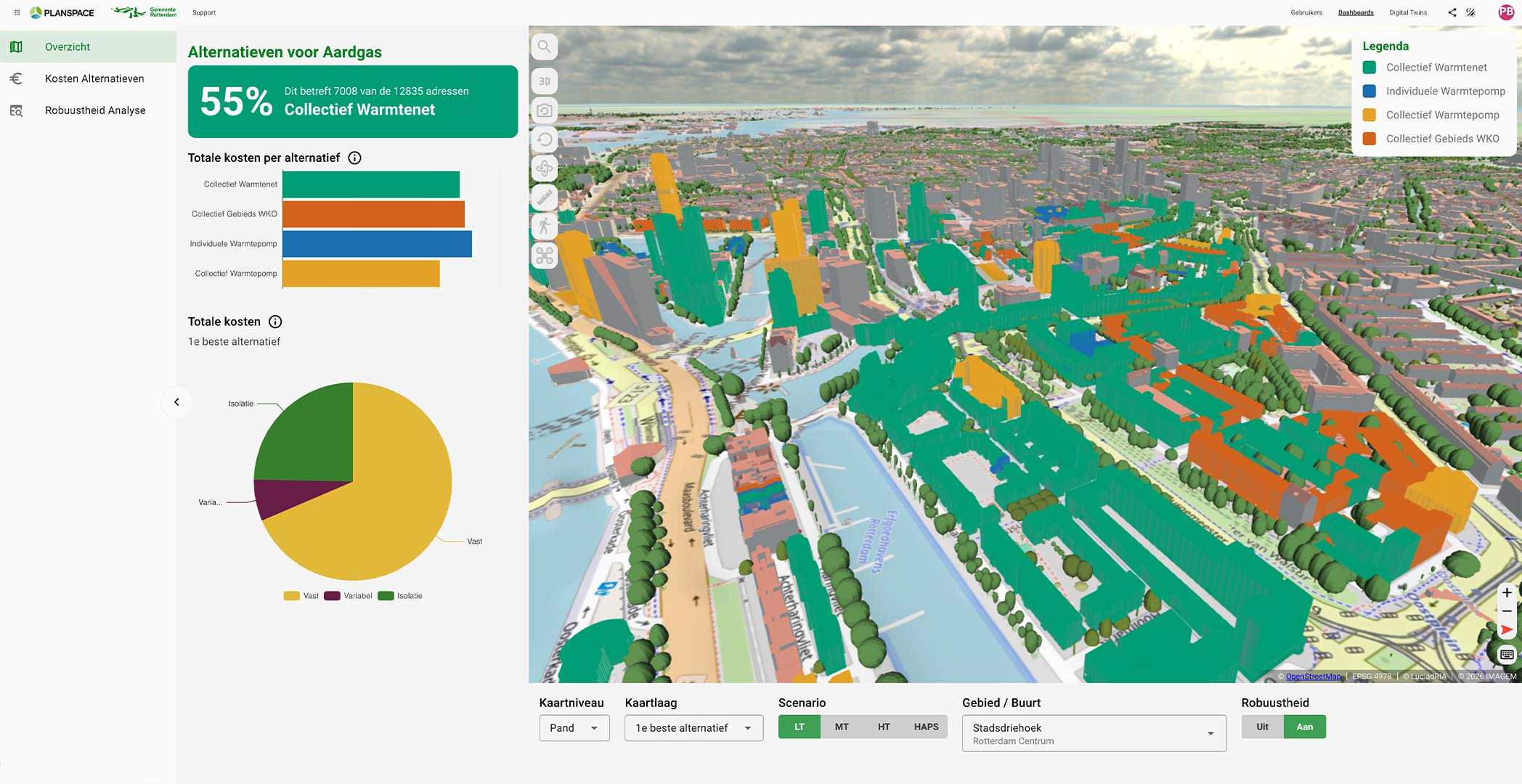Turn Robuustheid off with Uit
The width and height of the screenshot is (1522, 784).
pos(1262,727)
